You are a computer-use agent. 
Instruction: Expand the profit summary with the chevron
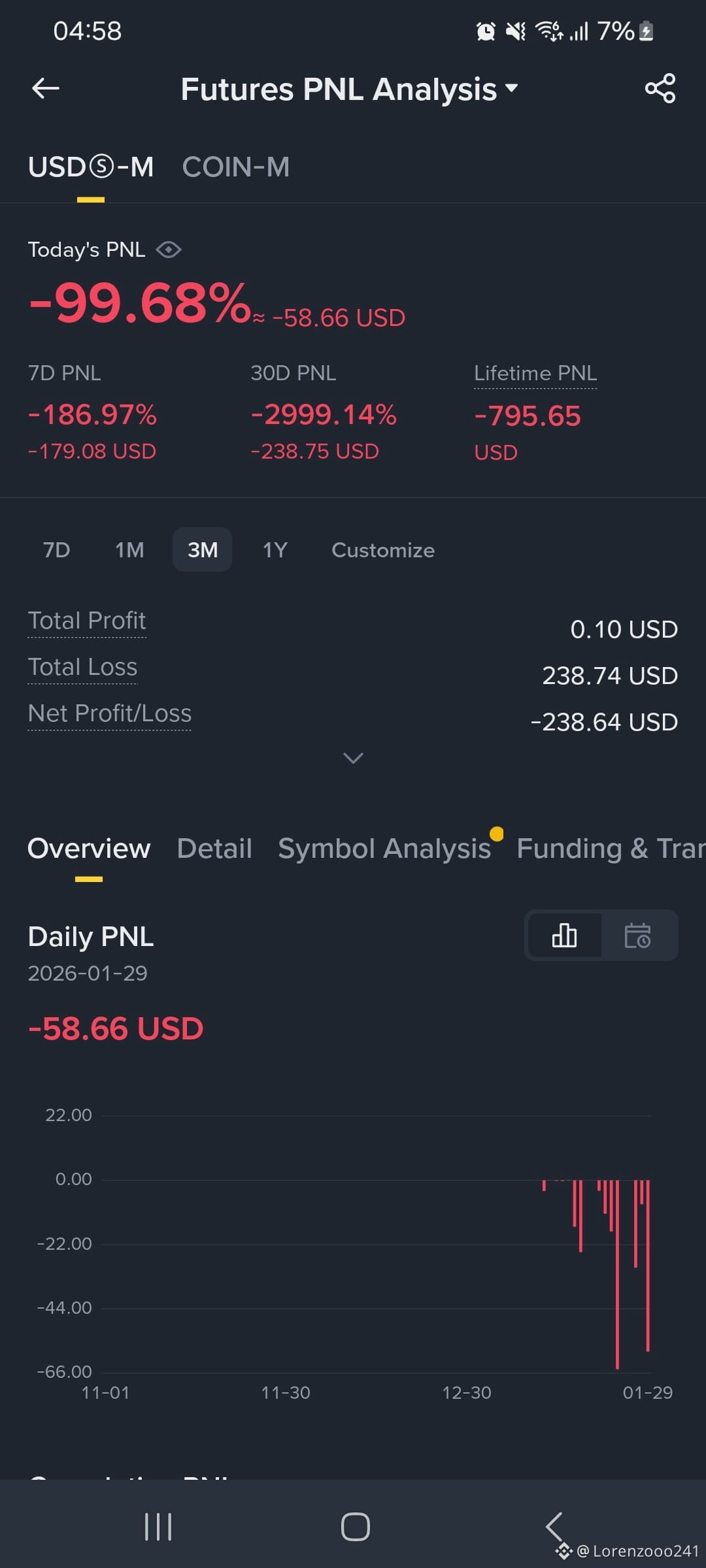click(353, 758)
